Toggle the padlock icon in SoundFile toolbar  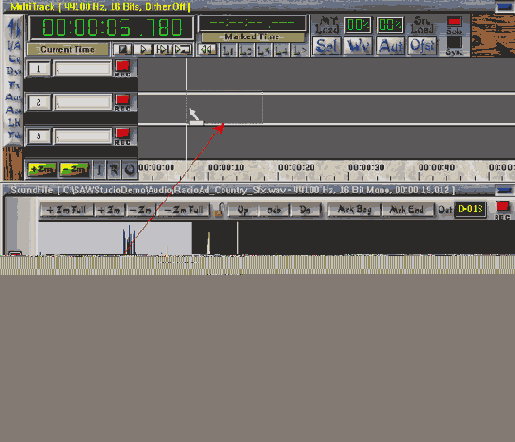219,210
